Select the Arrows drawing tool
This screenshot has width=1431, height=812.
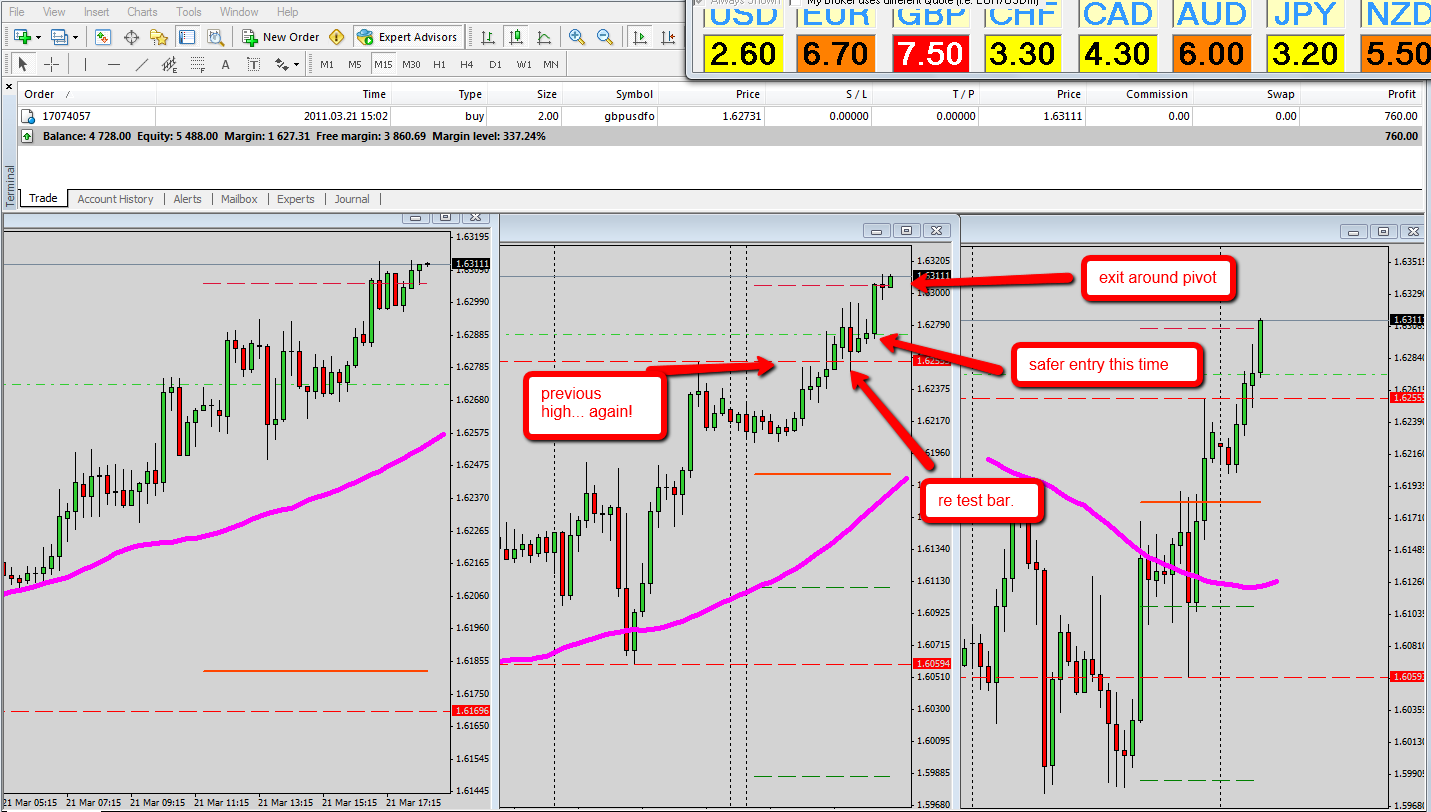280,64
